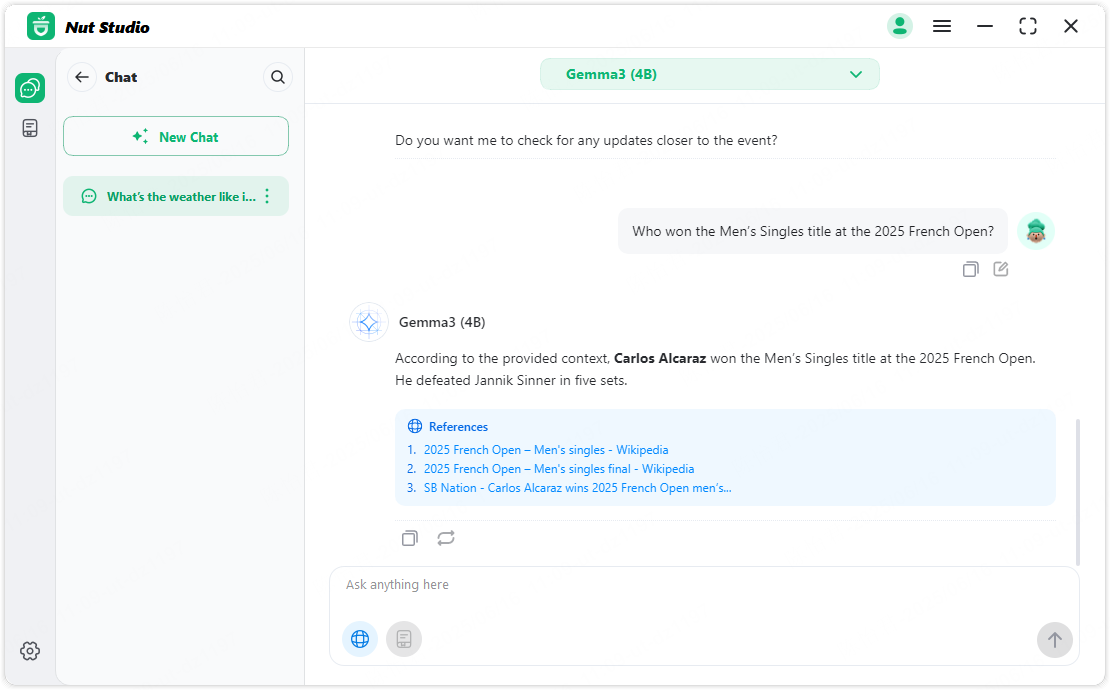
Task: Expand the Gemma3 (4B) model dropdown
Action: click(x=709, y=74)
